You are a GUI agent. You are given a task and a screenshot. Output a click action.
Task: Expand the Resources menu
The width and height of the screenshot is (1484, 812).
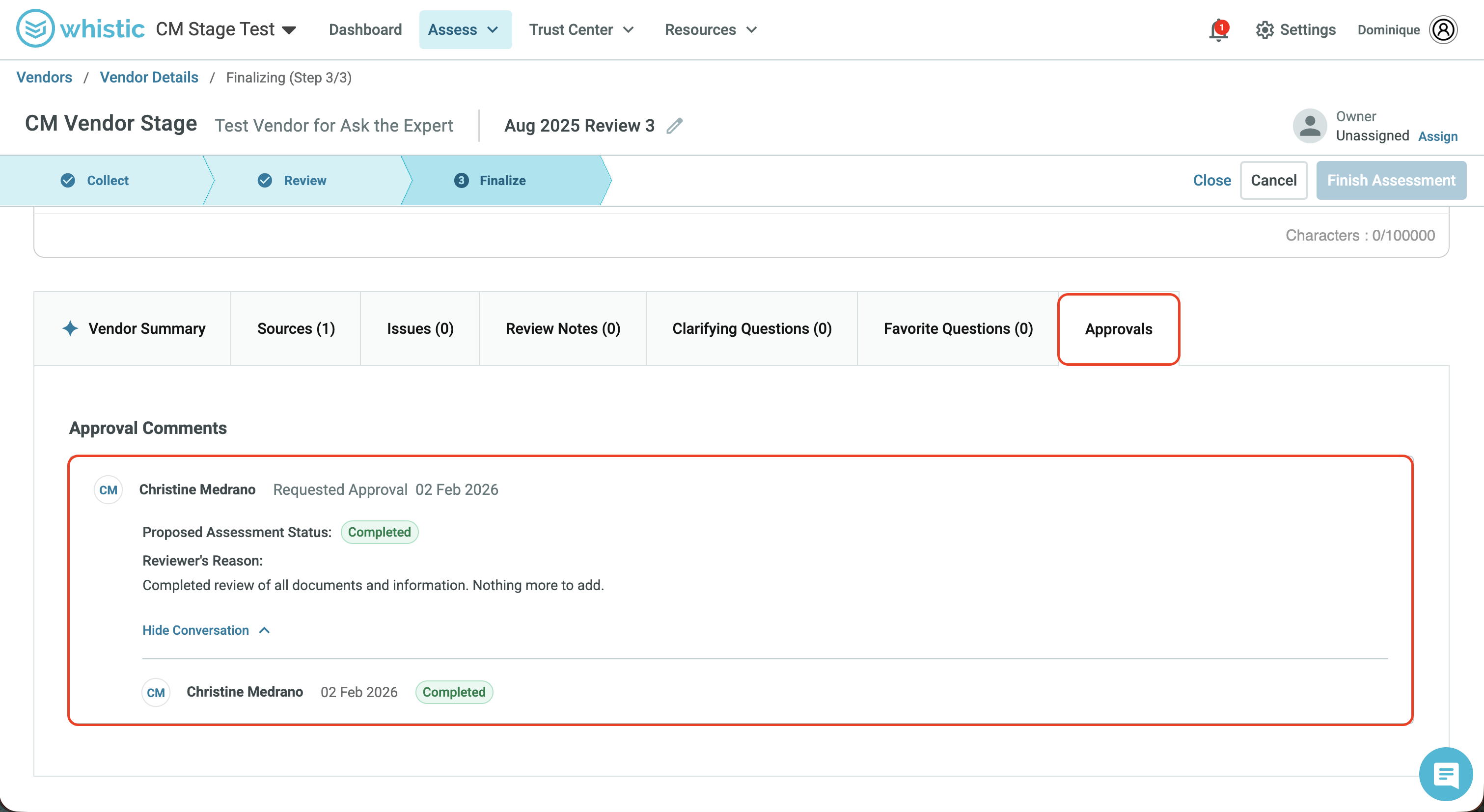click(711, 29)
